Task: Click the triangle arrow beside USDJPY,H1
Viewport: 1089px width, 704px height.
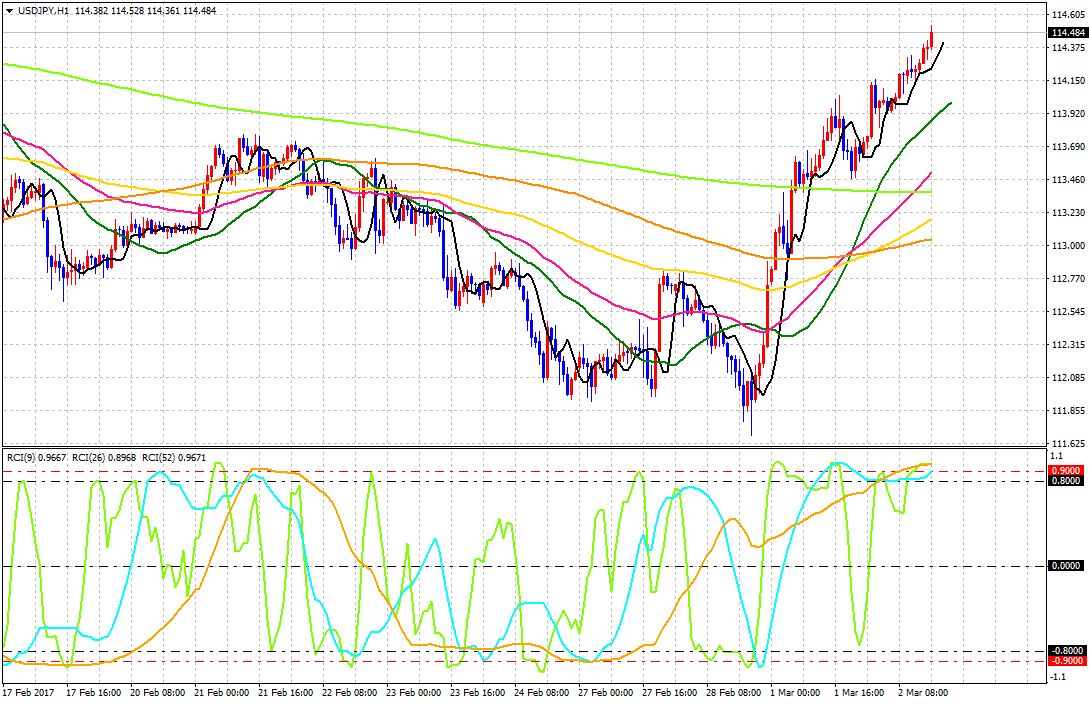Action: (x=9, y=10)
